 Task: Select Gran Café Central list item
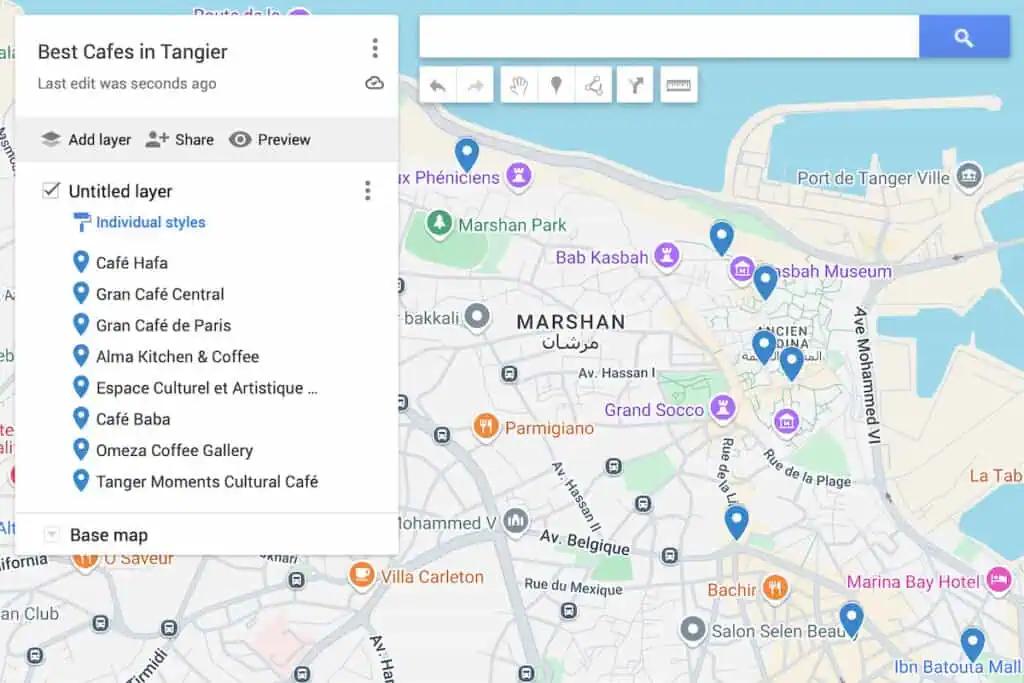click(x=160, y=294)
